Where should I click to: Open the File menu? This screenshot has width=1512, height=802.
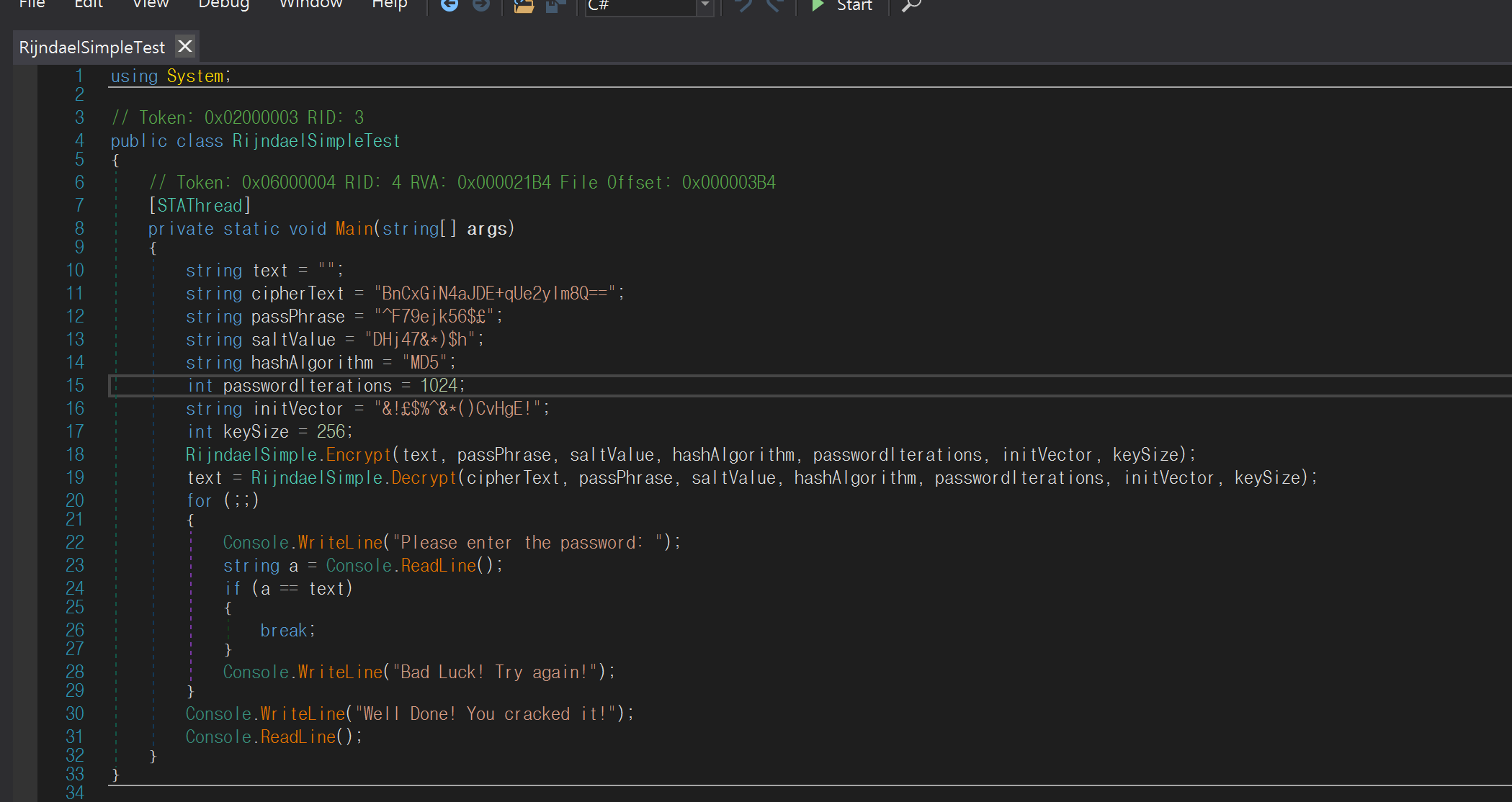coord(32,4)
